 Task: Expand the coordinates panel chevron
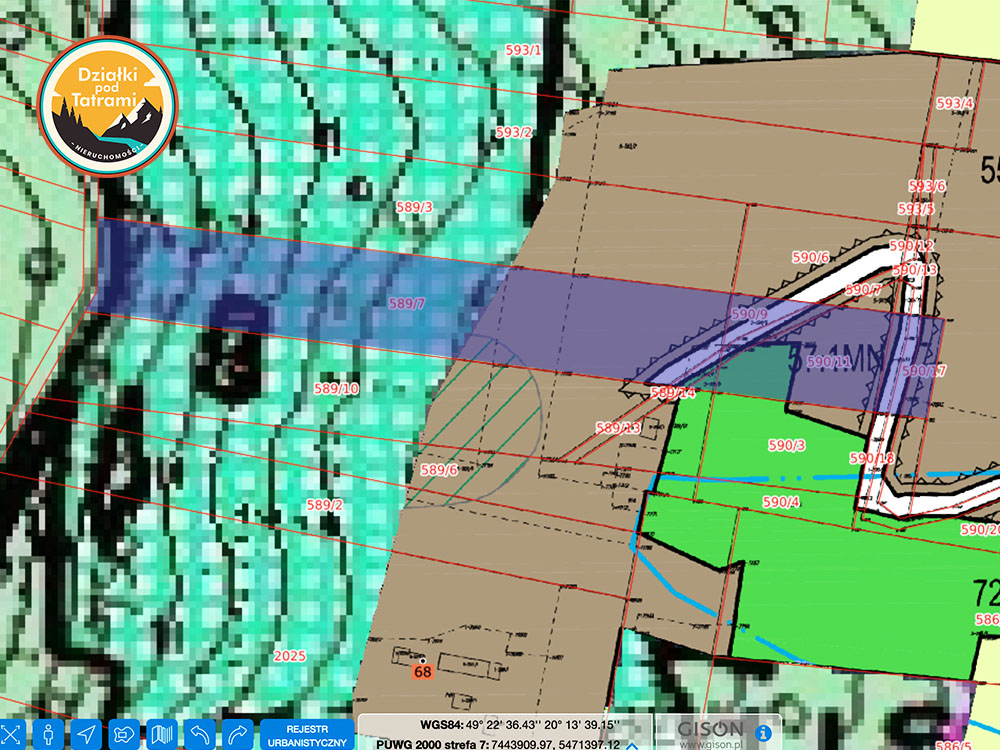632,745
